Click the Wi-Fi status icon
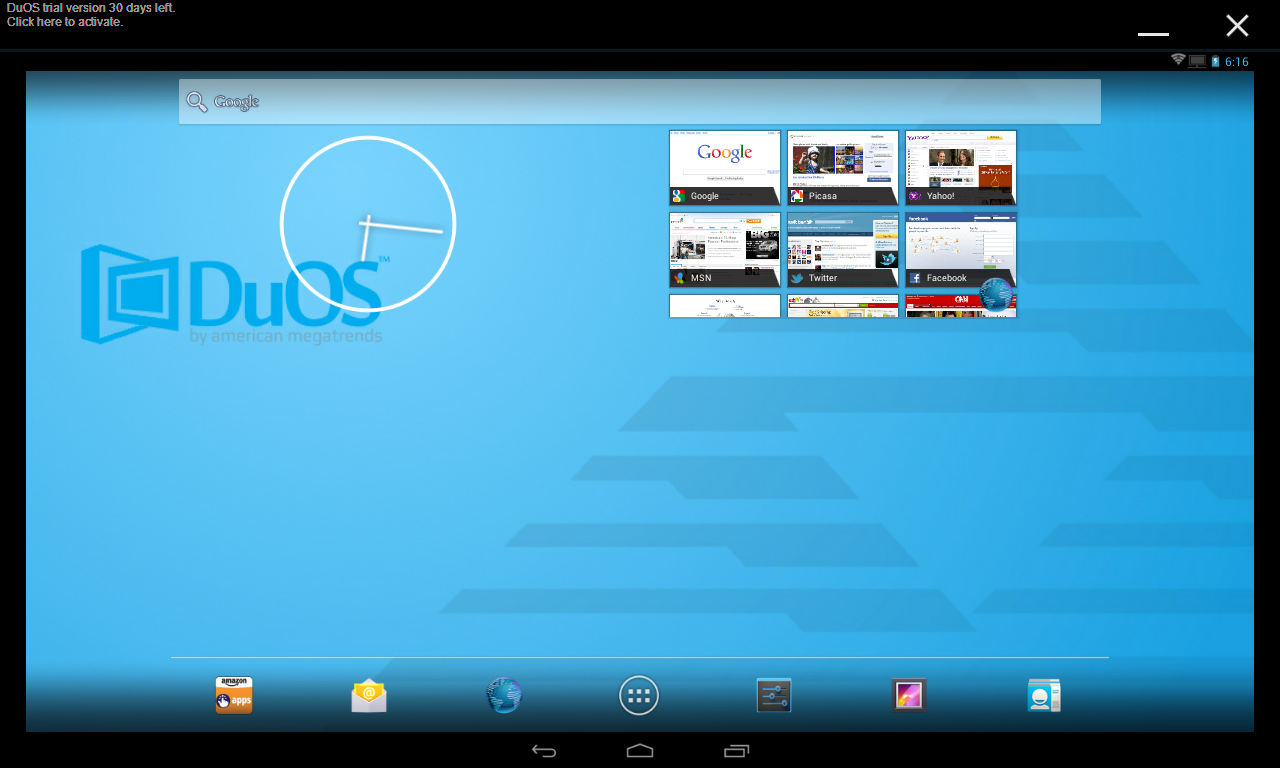This screenshot has width=1280, height=768. pyautogui.click(x=1178, y=61)
